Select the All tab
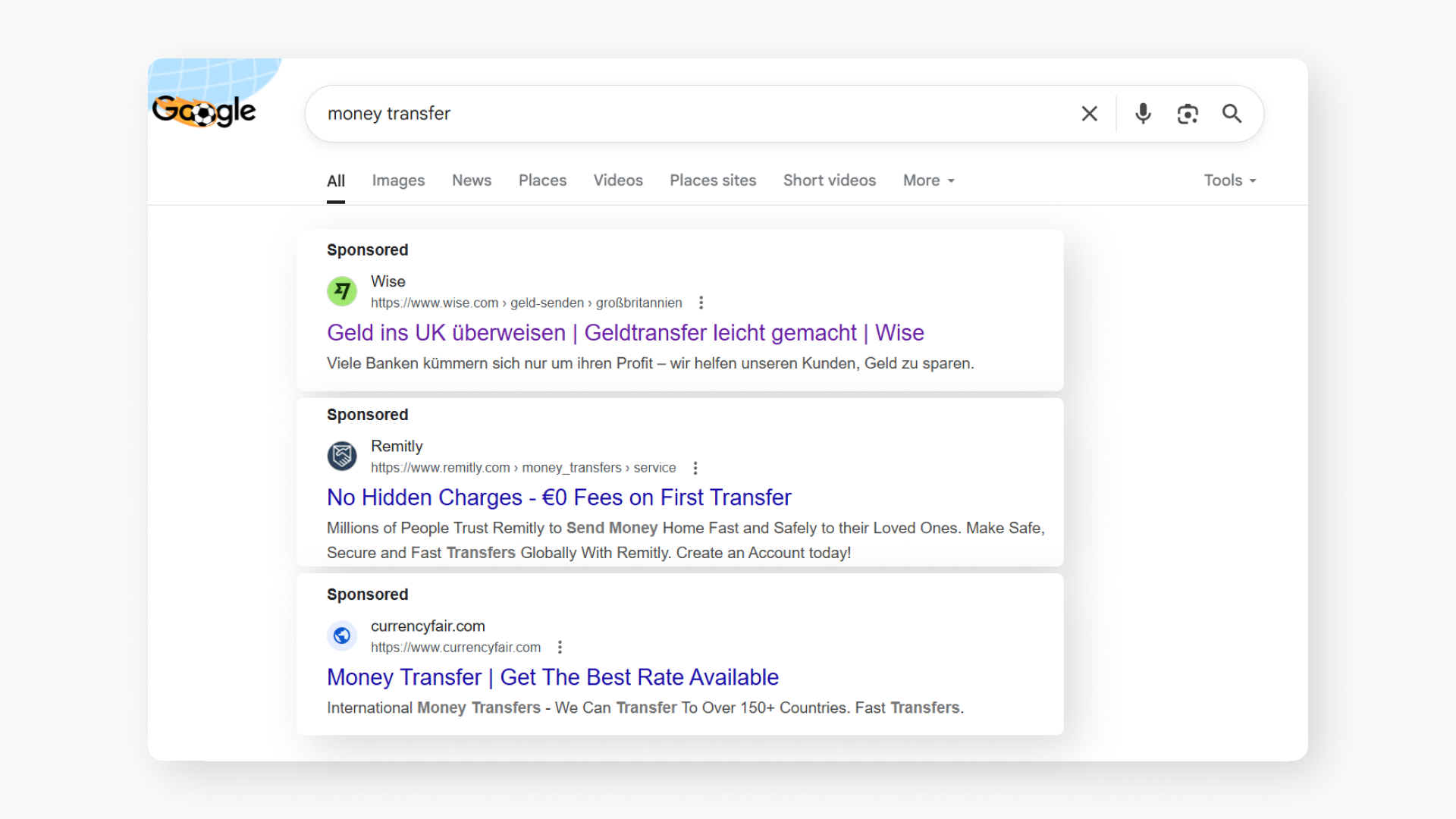 (336, 180)
